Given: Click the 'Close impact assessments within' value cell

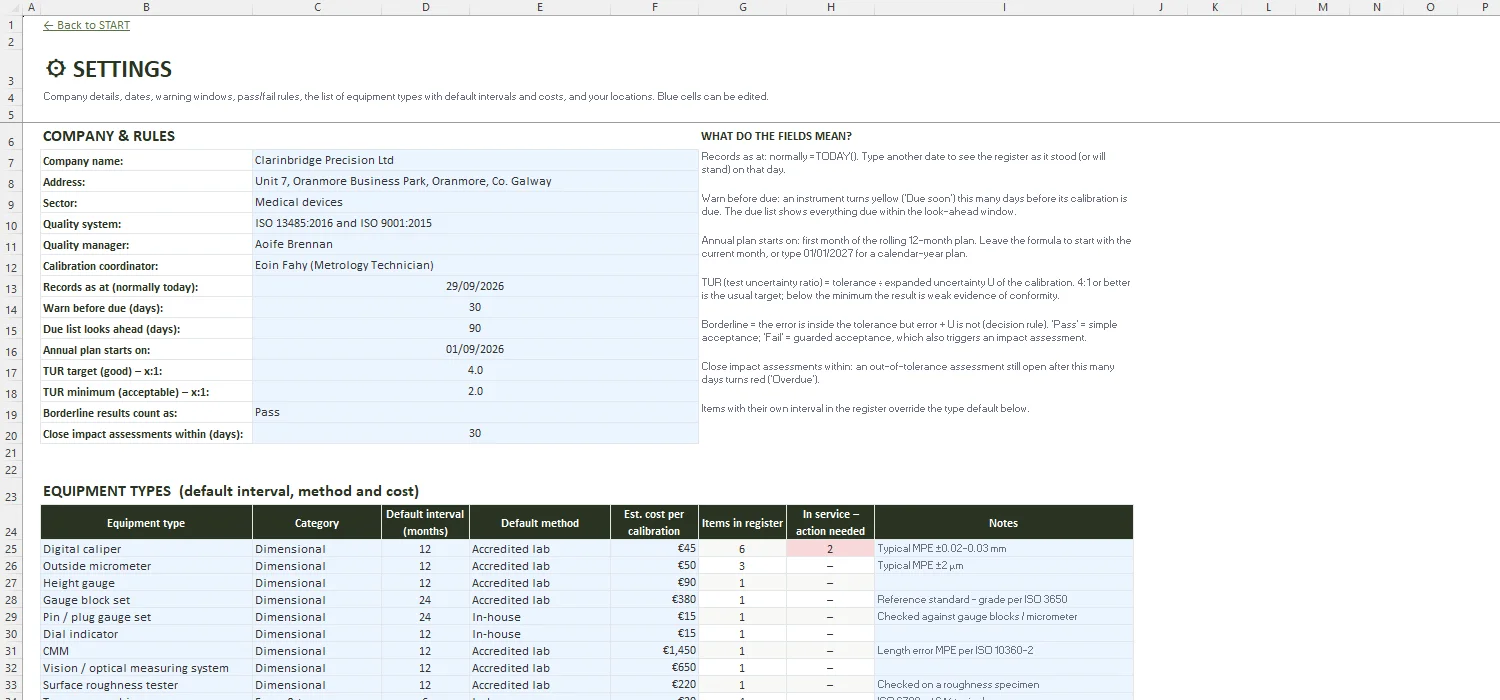Looking at the screenshot, I should coord(475,433).
